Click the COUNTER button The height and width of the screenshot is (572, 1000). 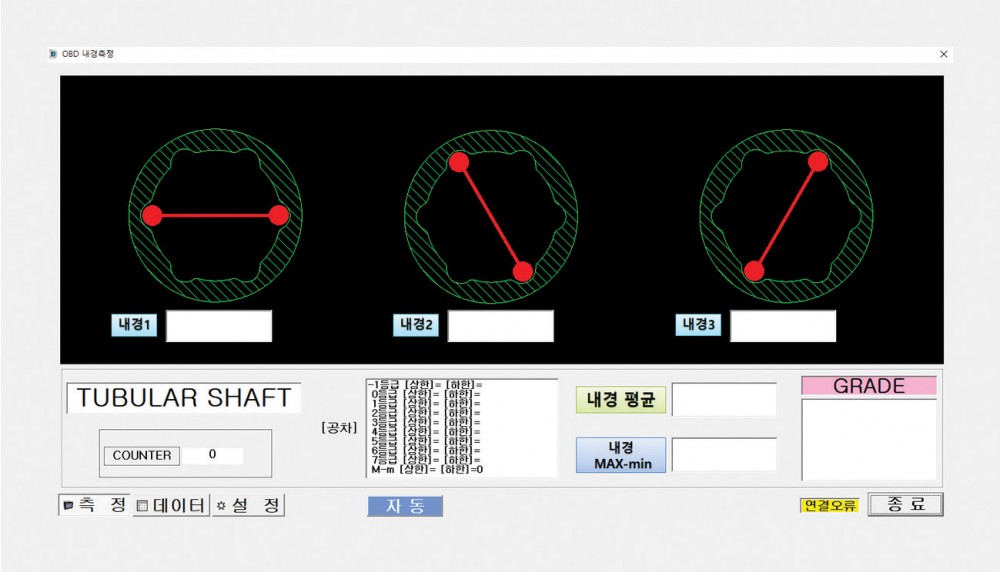pyautogui.click(x=142, y=455)
